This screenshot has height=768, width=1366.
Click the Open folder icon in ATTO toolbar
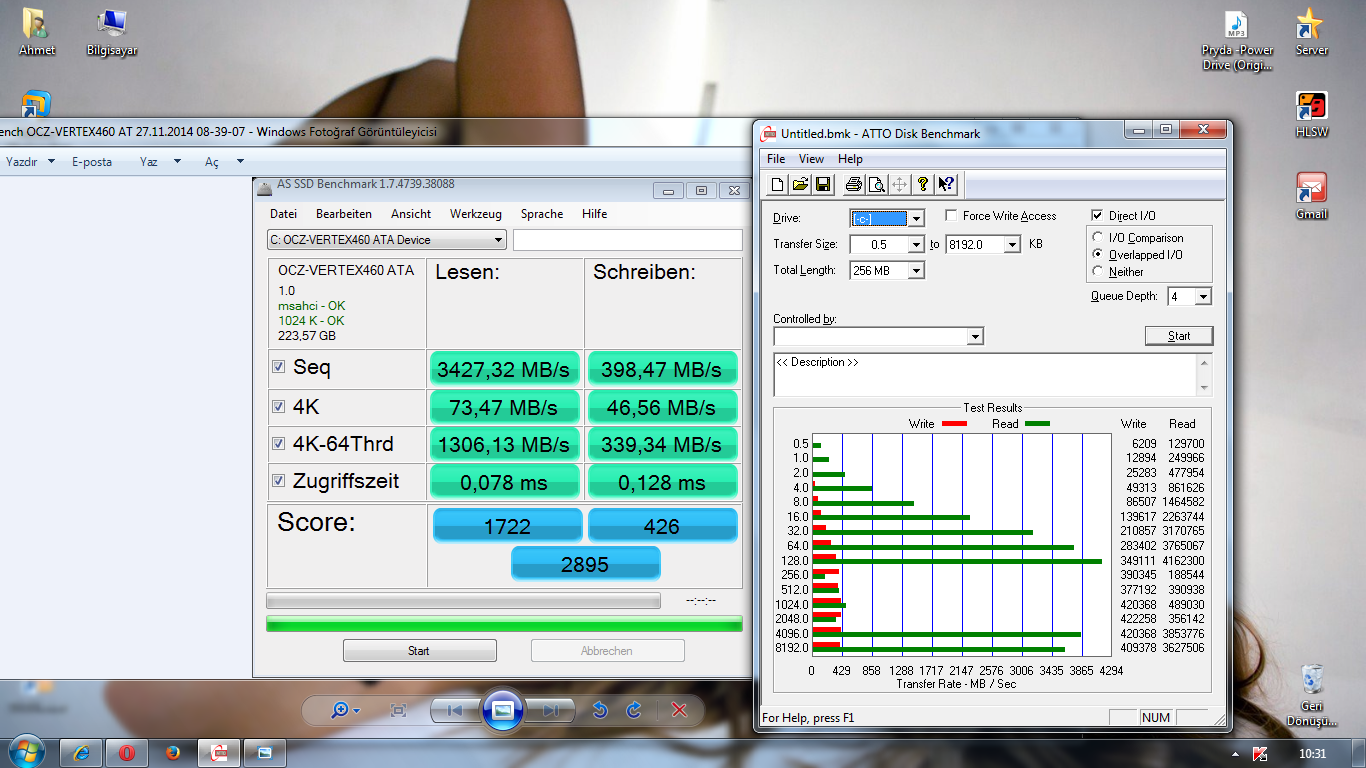coord(800,184)
